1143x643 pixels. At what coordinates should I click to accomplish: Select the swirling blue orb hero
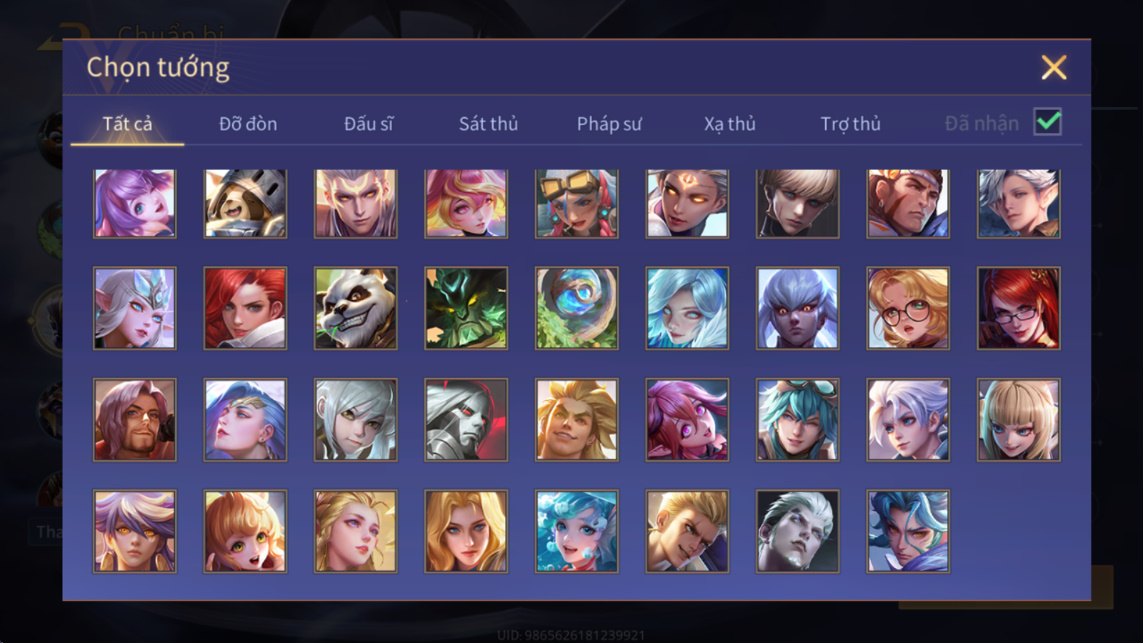pyautogui.click(x=577, y=308)
